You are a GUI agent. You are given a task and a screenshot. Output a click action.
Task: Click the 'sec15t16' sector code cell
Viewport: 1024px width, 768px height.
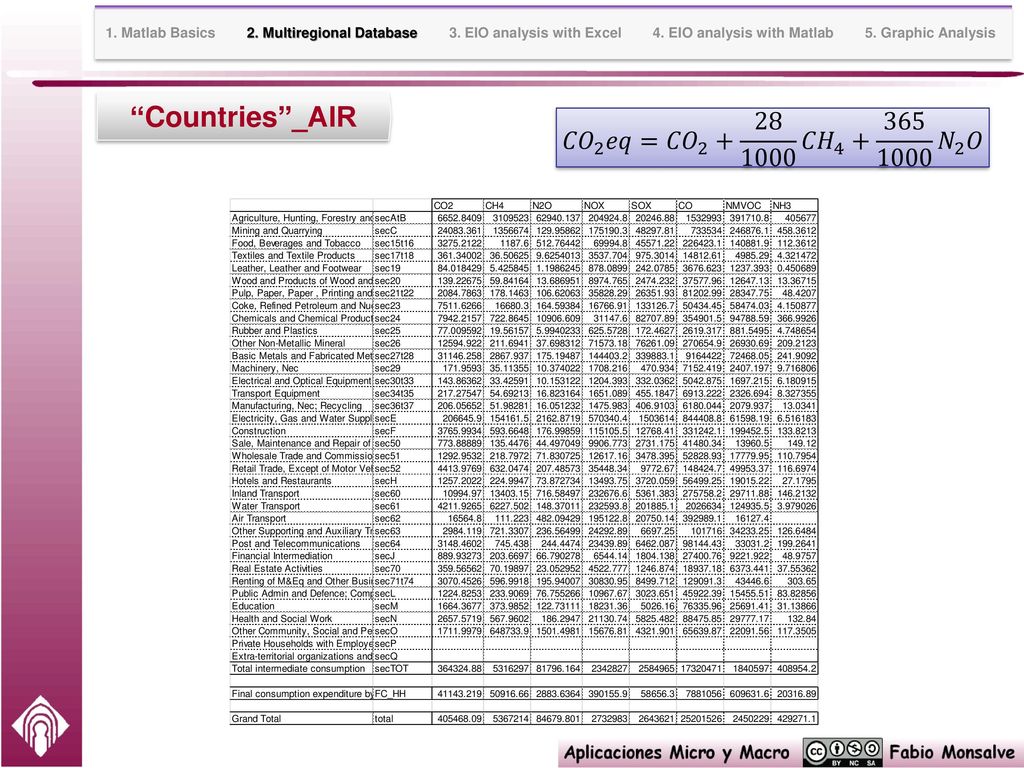click(x=402, y=243)
